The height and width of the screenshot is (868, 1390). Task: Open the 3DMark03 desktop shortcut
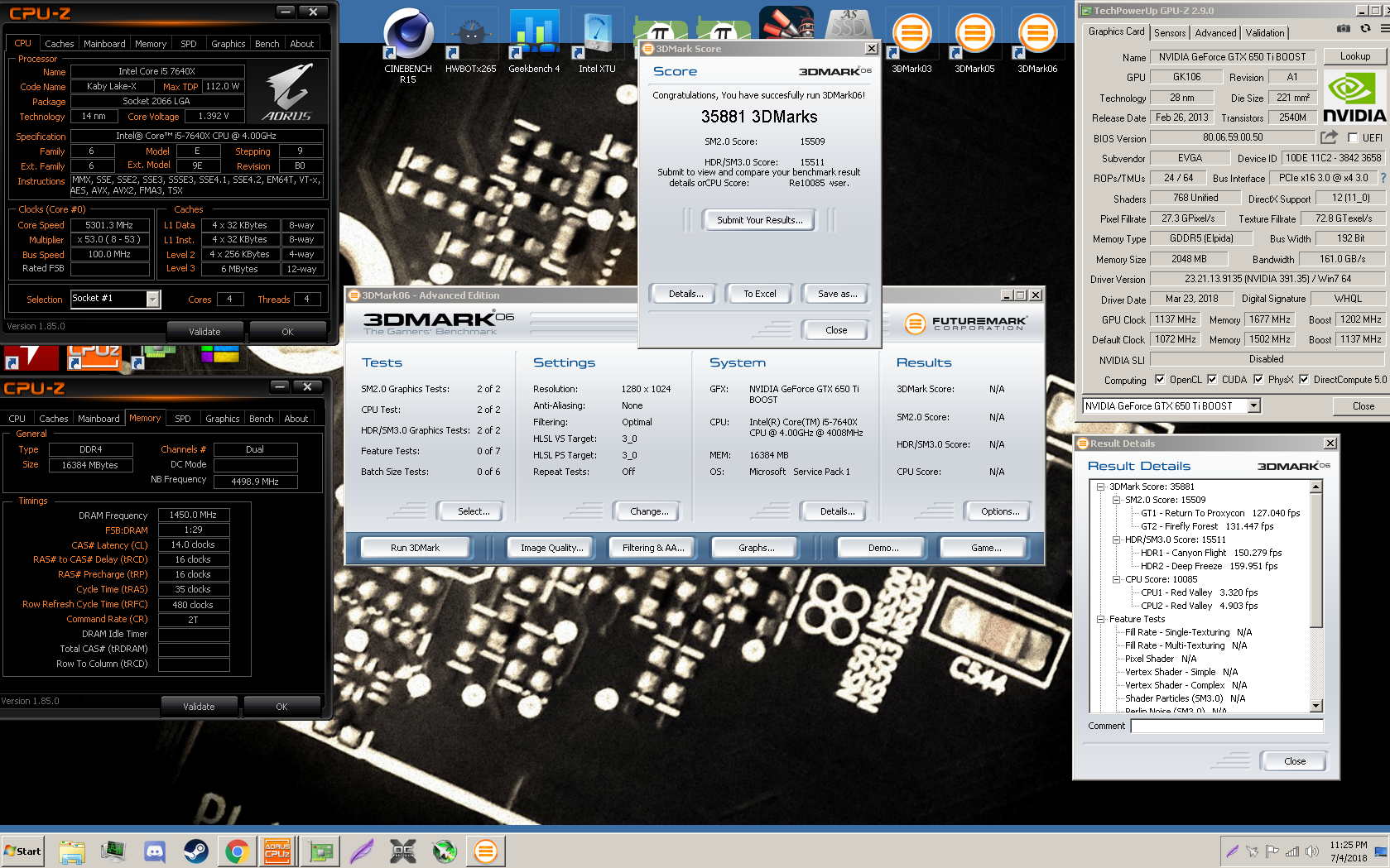[x=911, y=41]
